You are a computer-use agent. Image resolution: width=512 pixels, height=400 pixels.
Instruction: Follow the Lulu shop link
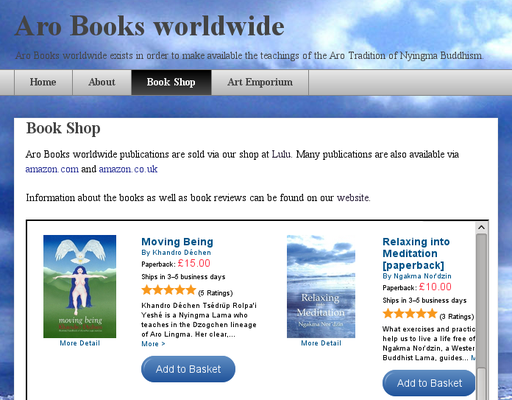click(281, 154)
